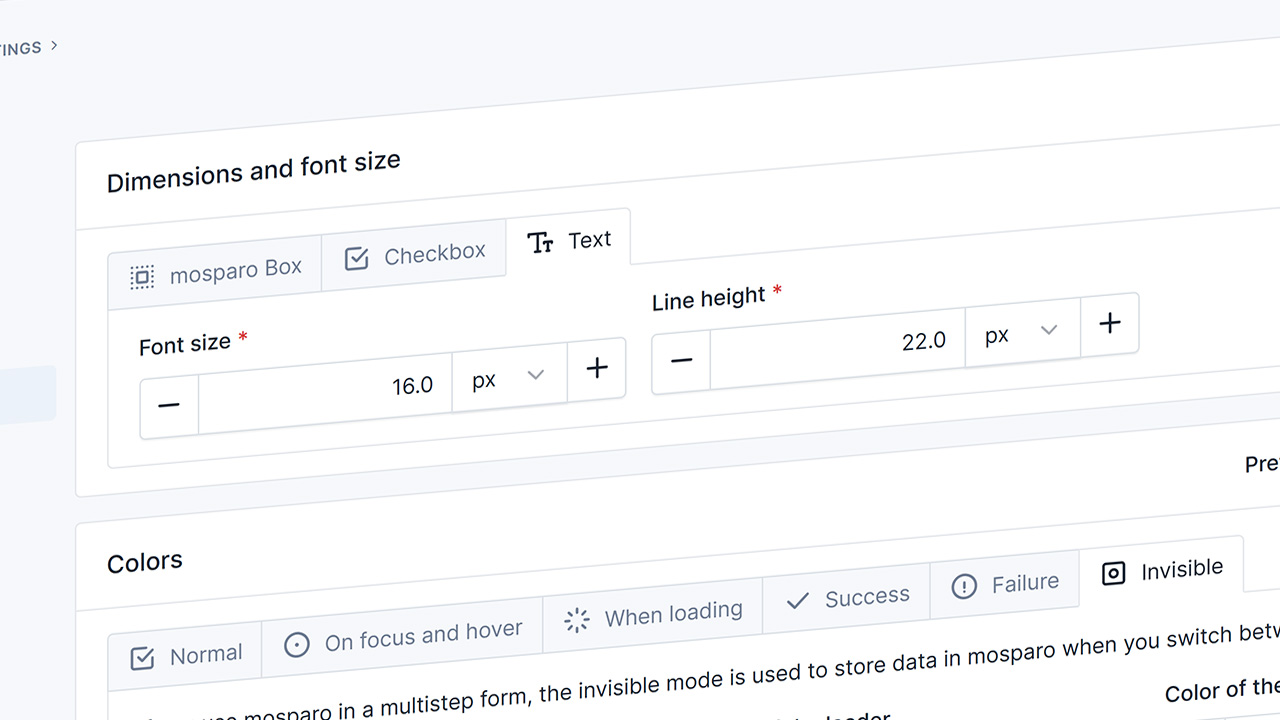Screen dimensions: 1280x720
Task: Click the Line height label
Action: [709, 299]
